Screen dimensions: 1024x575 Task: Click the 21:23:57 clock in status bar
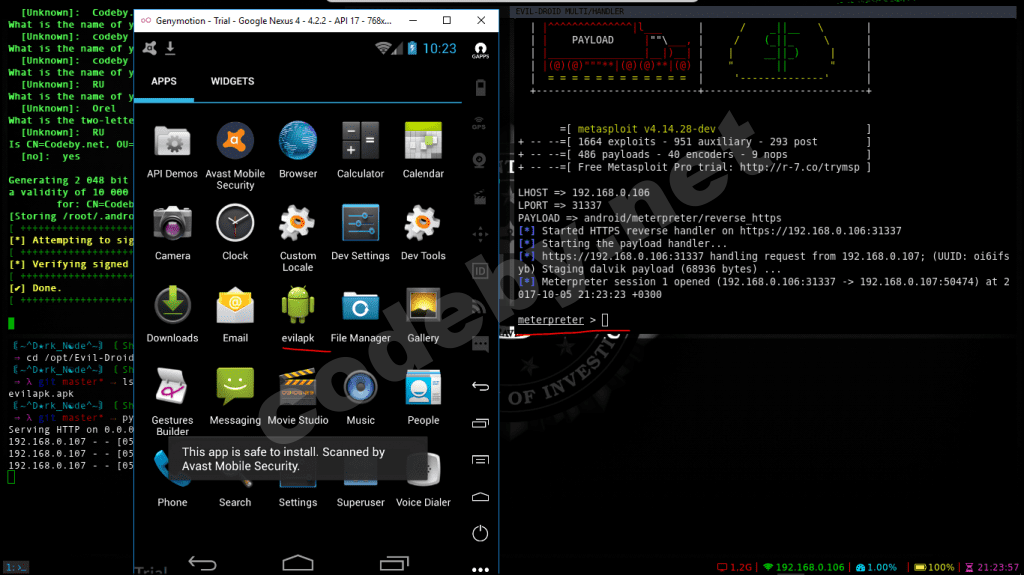[991, 567]
